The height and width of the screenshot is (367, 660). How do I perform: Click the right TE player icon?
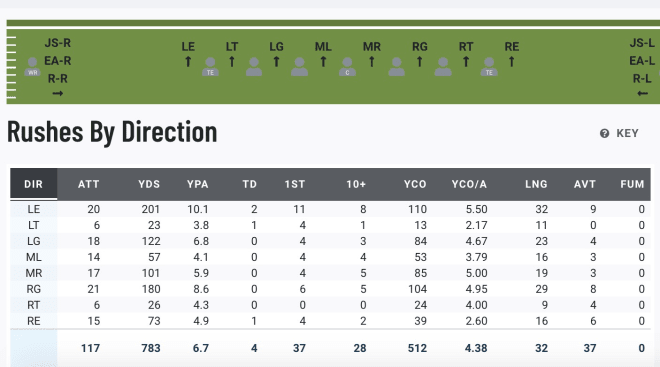pyautogui.click(x=489, y=67)
